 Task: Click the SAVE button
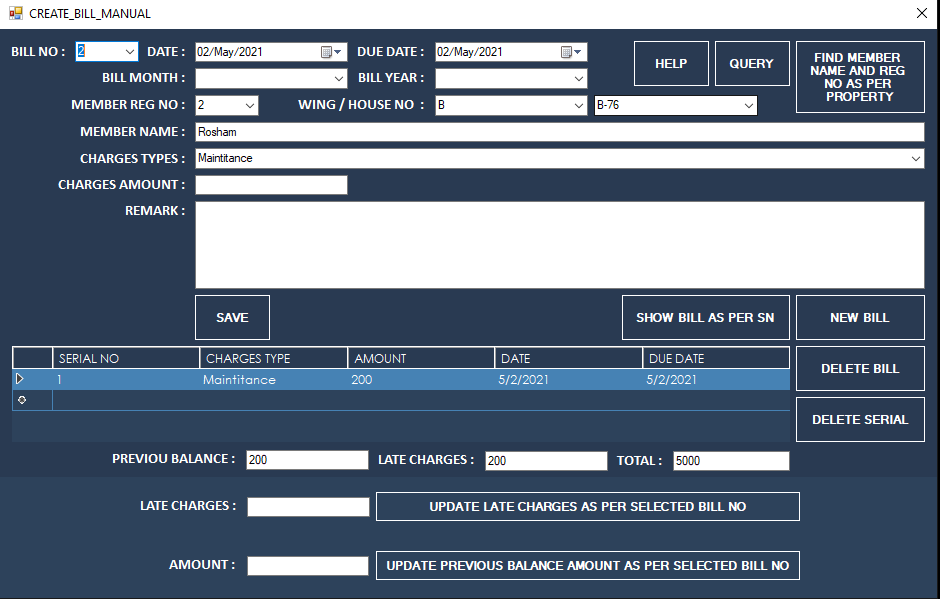click(x=232, y=318)
